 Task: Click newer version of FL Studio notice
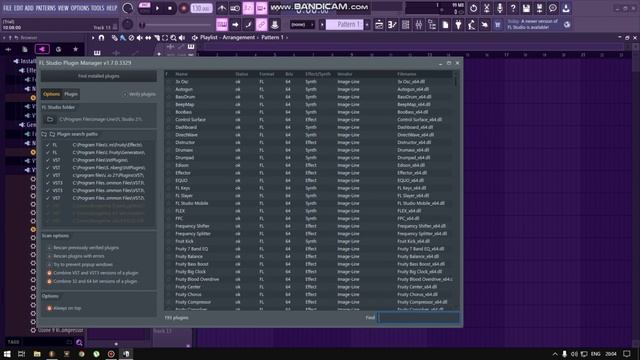pos(534,24)
